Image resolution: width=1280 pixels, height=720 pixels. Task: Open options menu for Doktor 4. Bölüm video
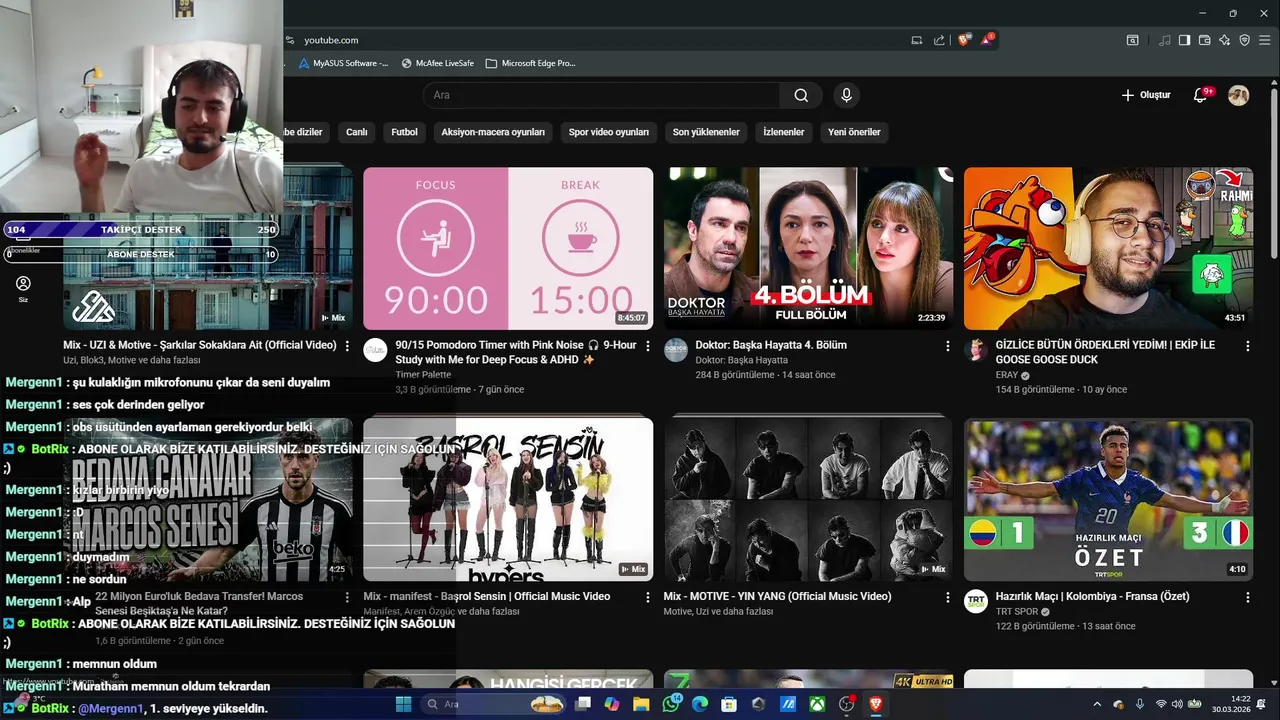[x=947, y=346]
